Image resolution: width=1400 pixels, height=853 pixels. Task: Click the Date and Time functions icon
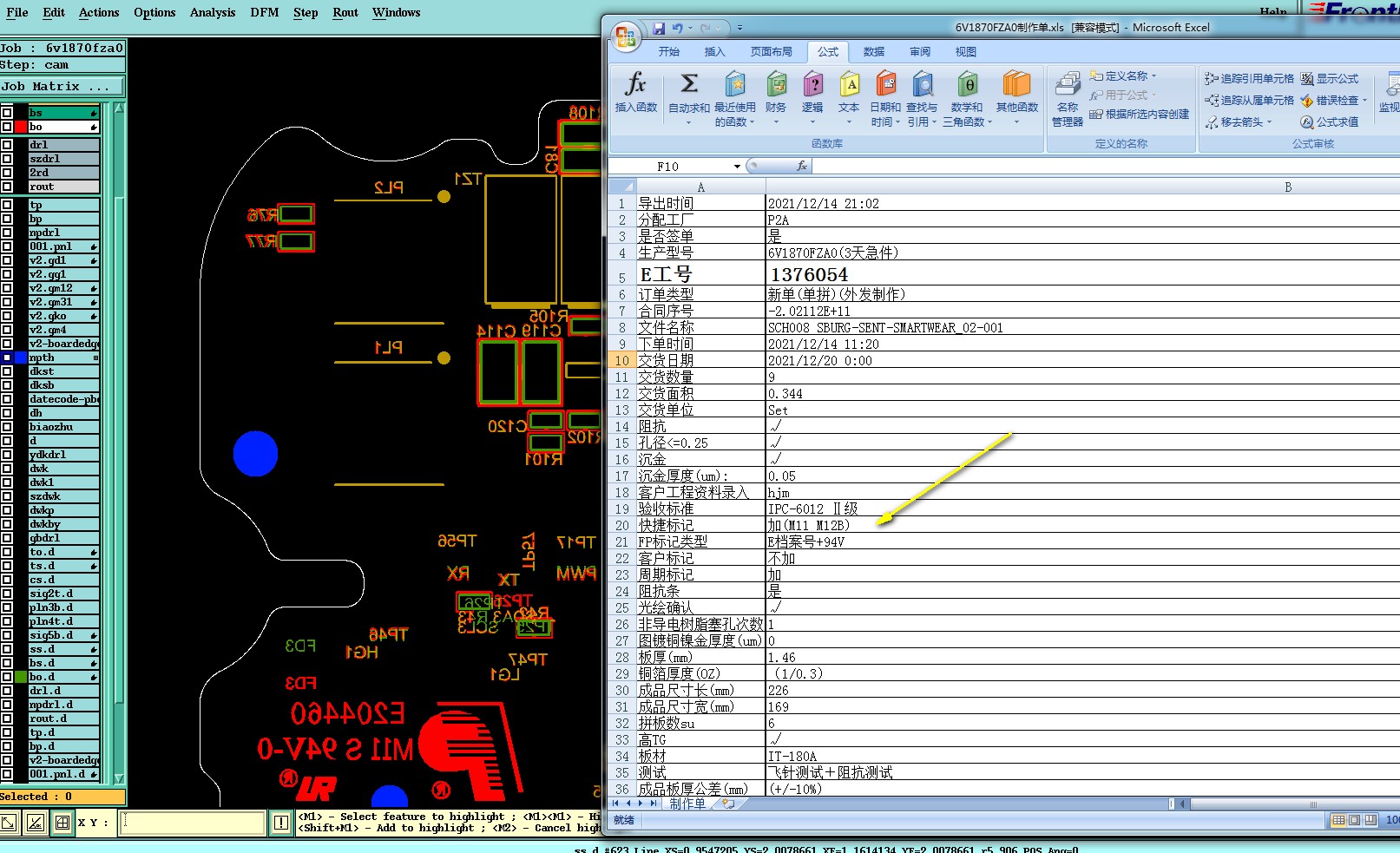(x=885, y=84)
